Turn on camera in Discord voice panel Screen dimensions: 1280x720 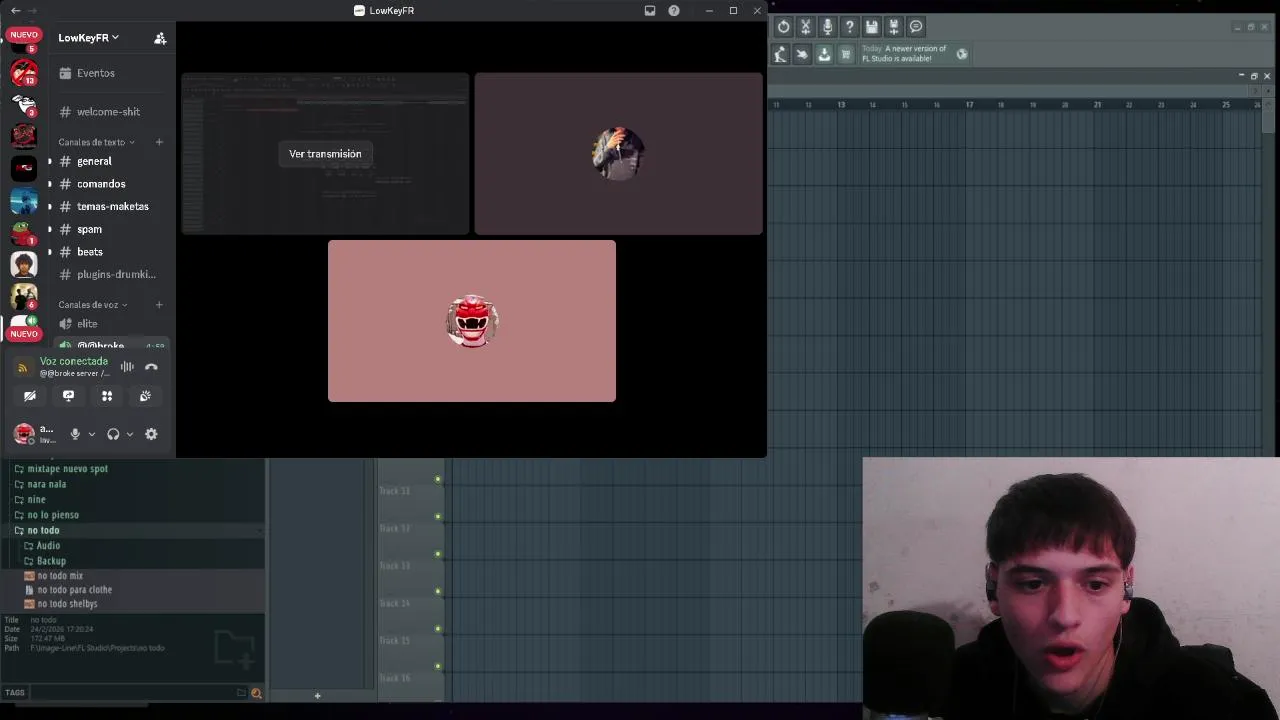pyautogui.click(x=30, y=396)
